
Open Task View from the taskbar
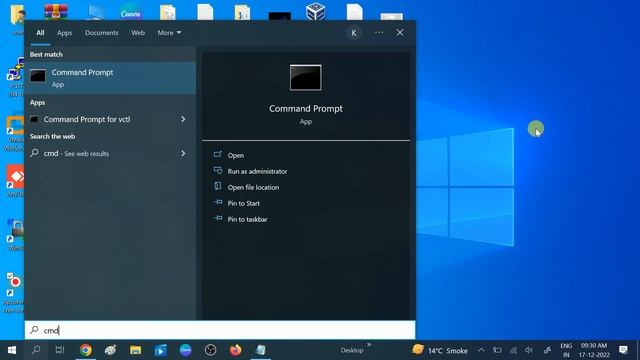[60, 350]
